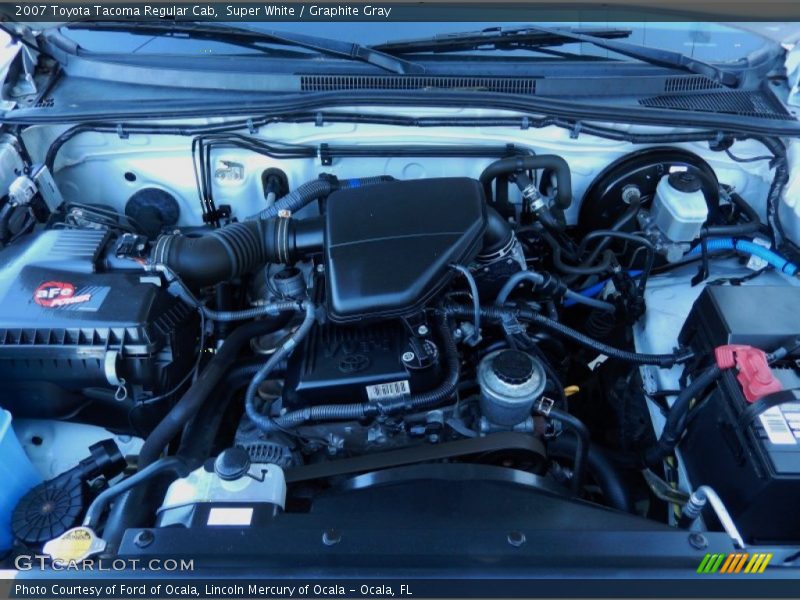Click the barcode sticker on engine cover
This screenshot has height=600, width=800.
coord(388,390)
